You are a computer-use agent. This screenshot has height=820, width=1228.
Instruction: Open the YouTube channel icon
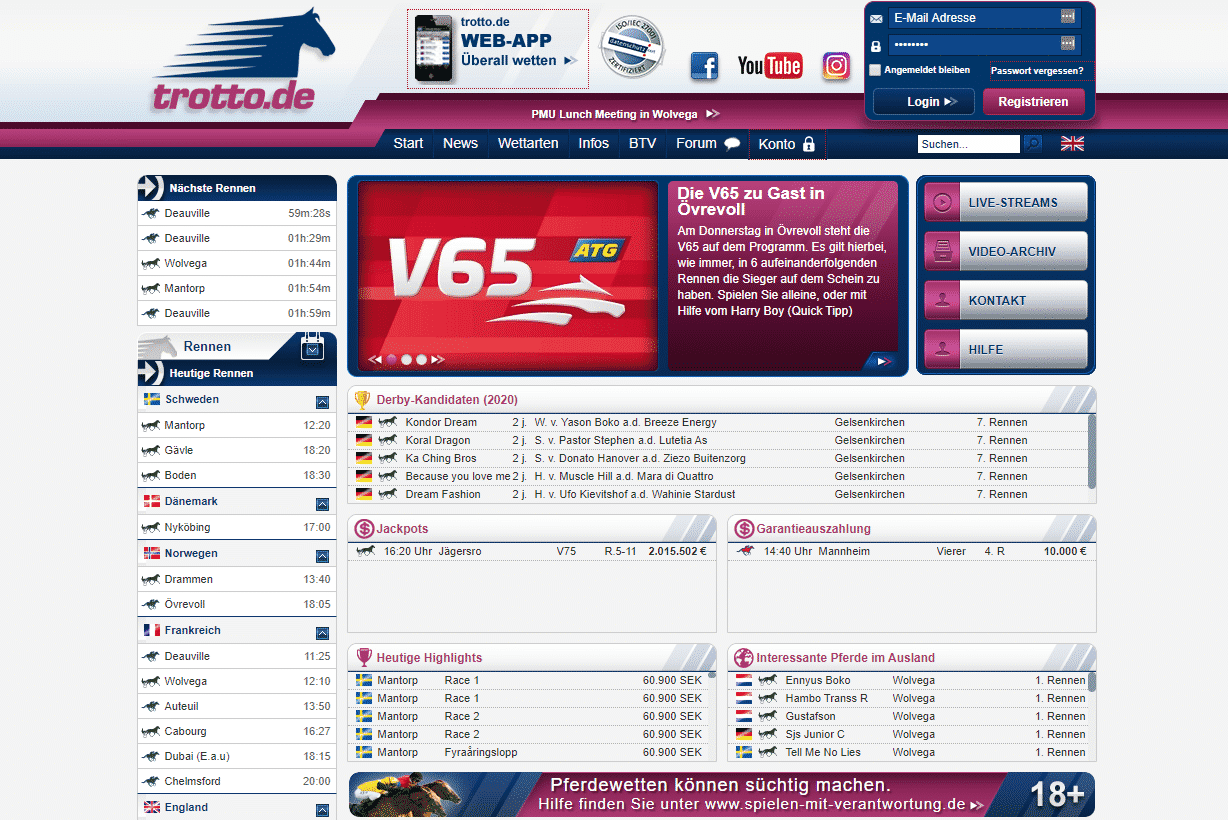pyautogui.click(x=770, y=66)
